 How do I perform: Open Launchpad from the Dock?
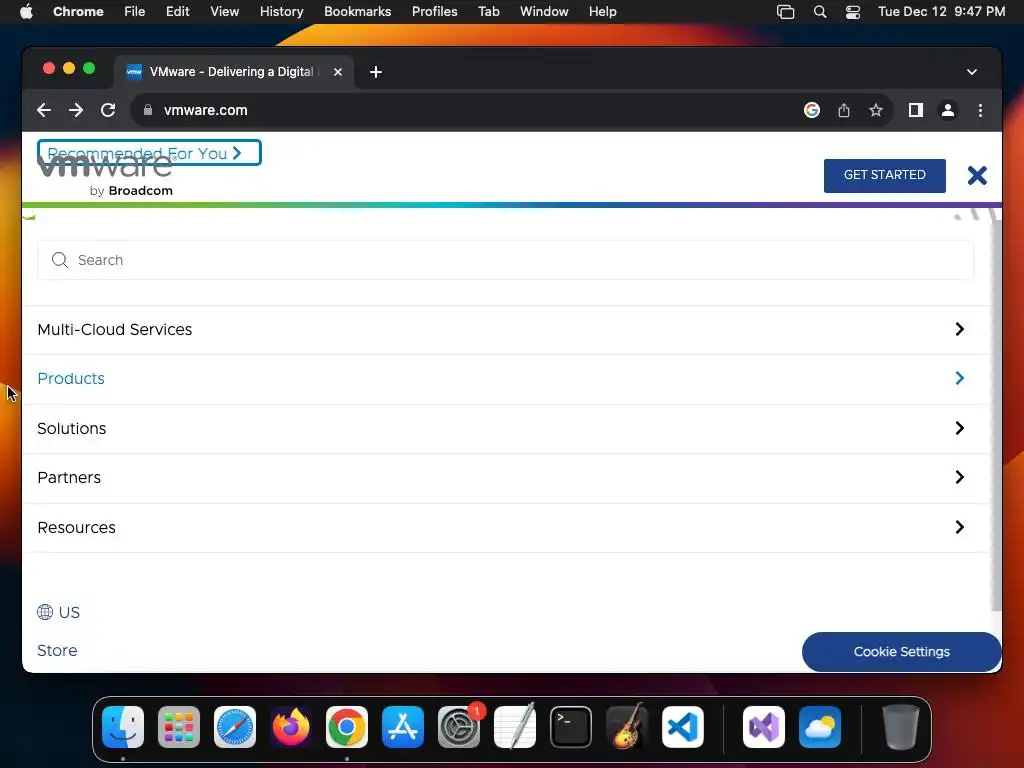point(179,727)
